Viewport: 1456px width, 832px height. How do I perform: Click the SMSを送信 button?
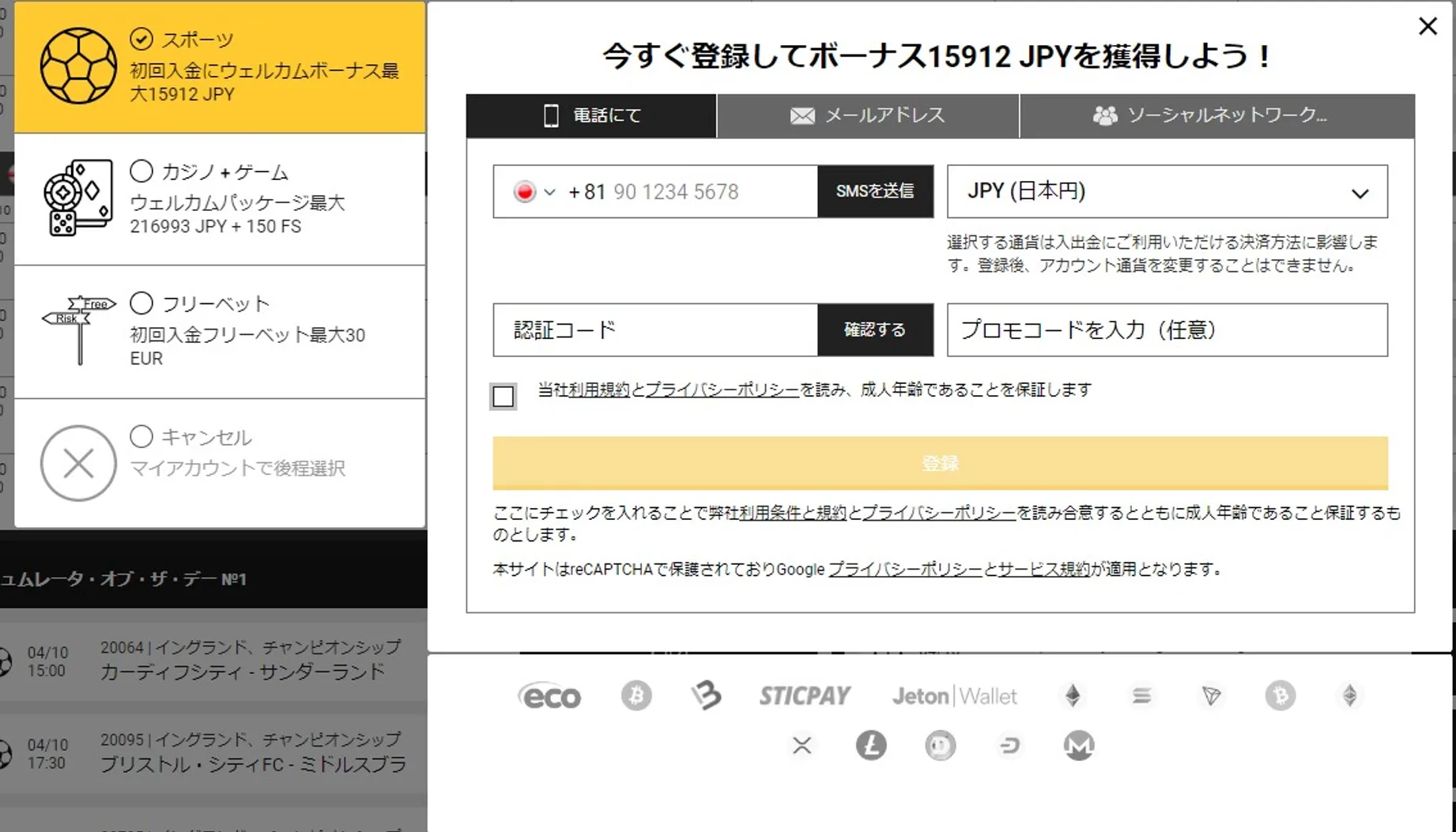[x=875, y=191]
